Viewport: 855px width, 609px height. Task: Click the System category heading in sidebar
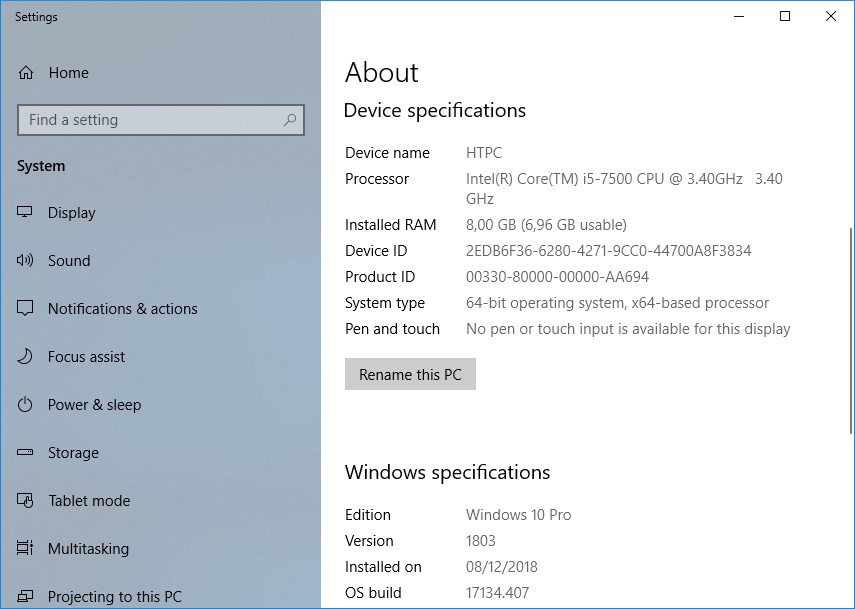click(41, 166)
